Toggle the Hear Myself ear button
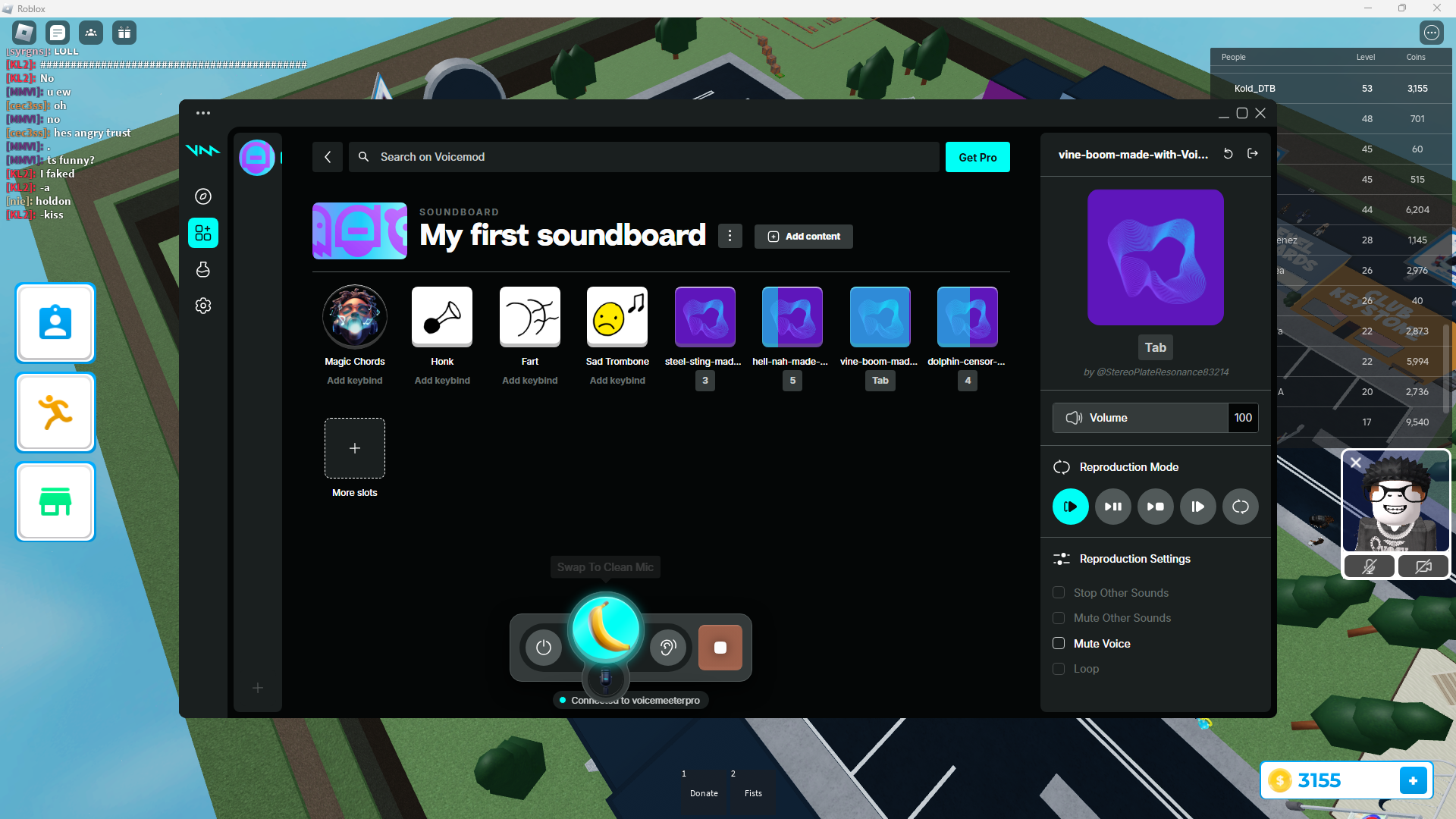This screenshot has width=1456, height=819. pos(668,648)
